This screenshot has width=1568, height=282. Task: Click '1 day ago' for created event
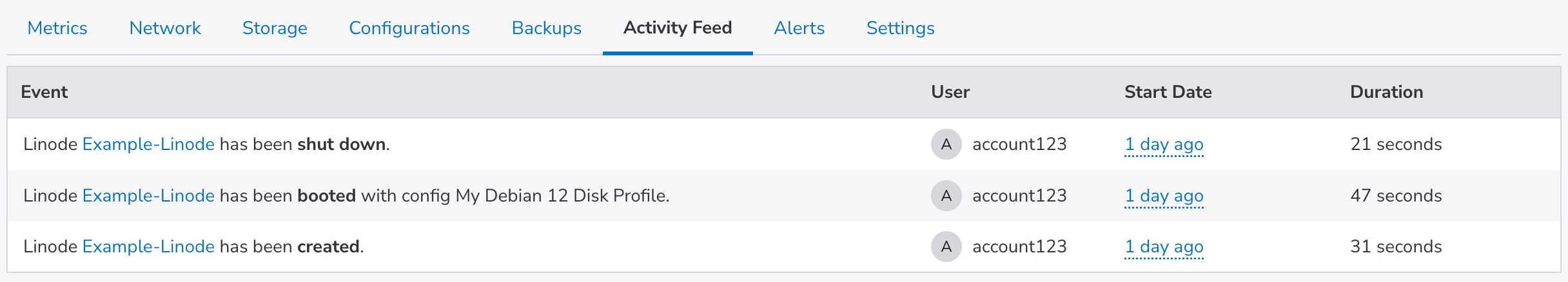(x=1164, y=247)
